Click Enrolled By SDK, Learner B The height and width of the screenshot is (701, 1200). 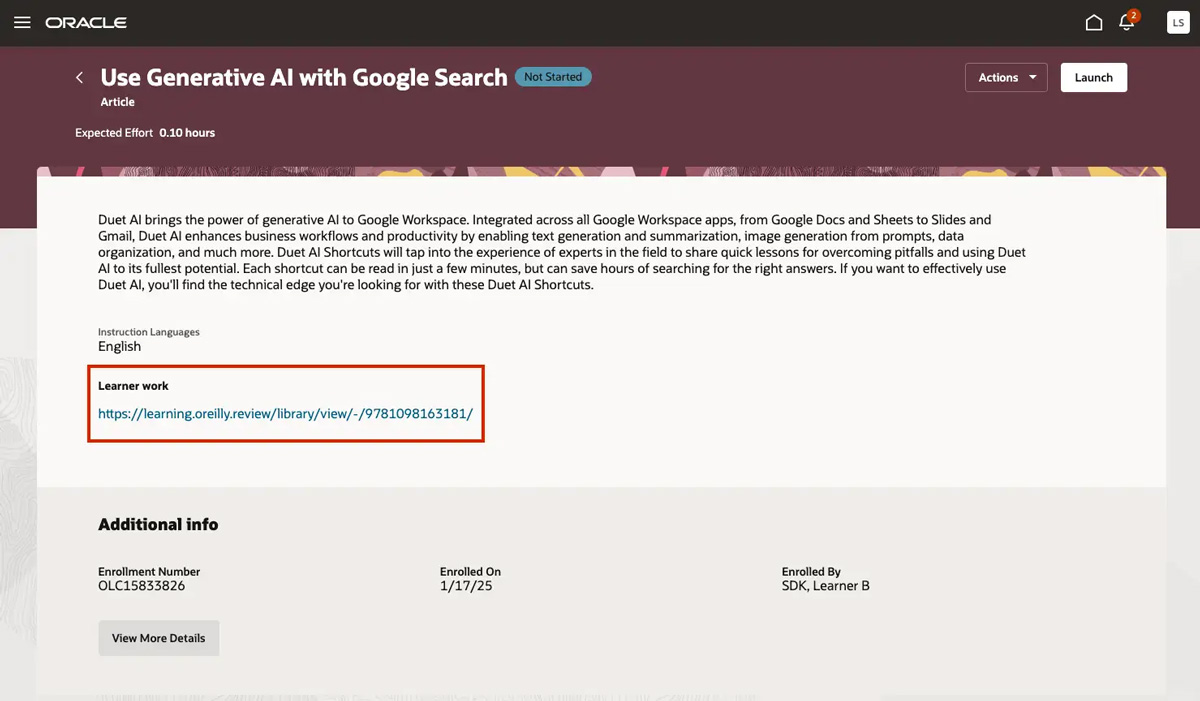(826, 586)
